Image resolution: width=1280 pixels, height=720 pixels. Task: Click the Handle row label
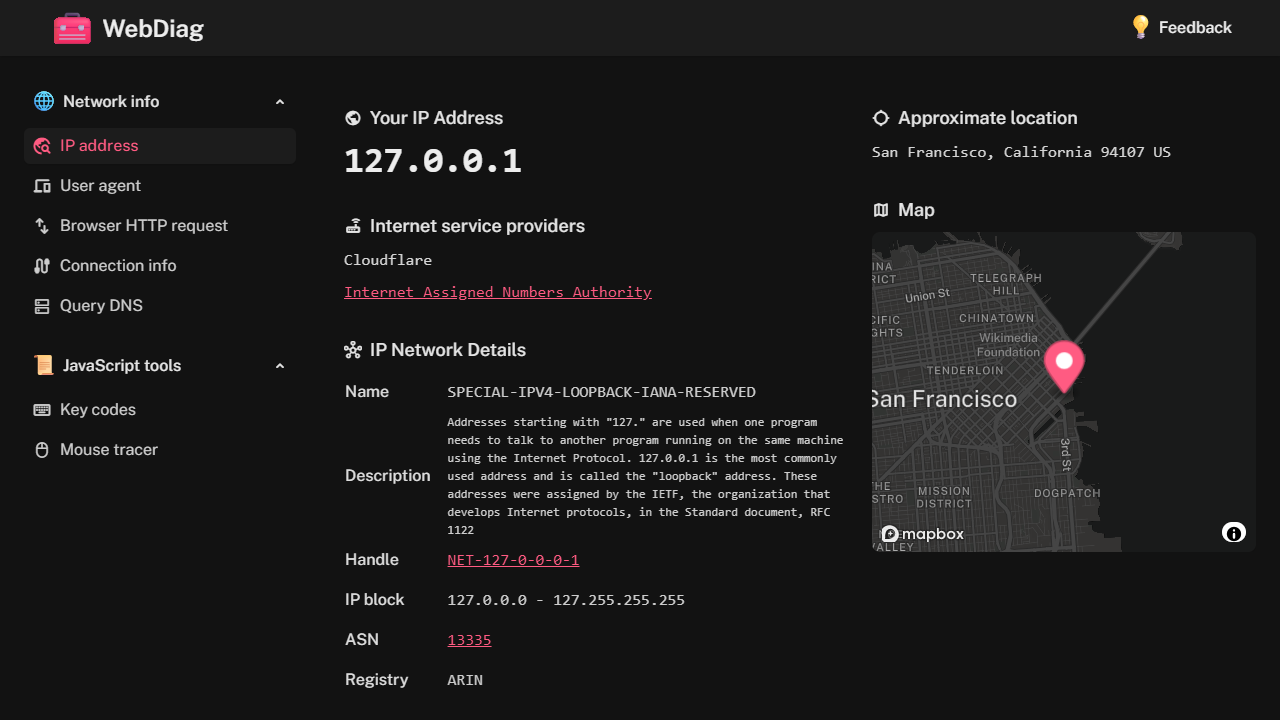[372, 560]
